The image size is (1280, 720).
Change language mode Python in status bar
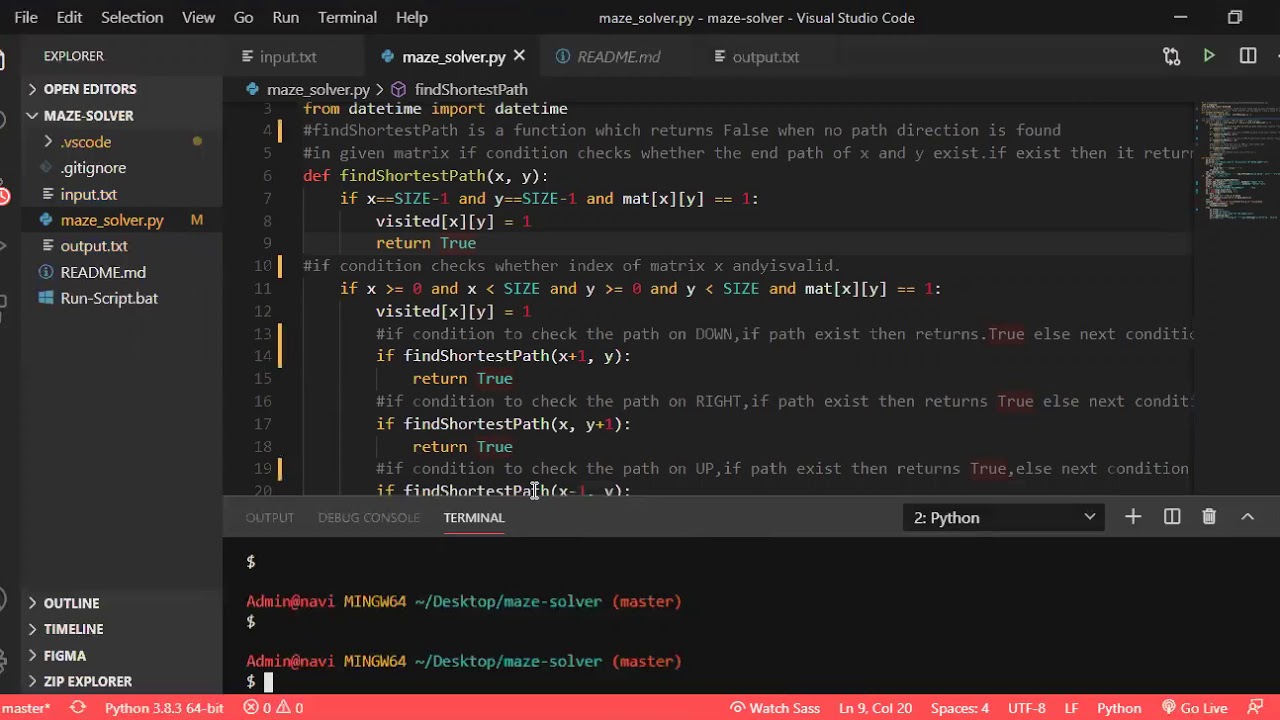pos(1119,708)
